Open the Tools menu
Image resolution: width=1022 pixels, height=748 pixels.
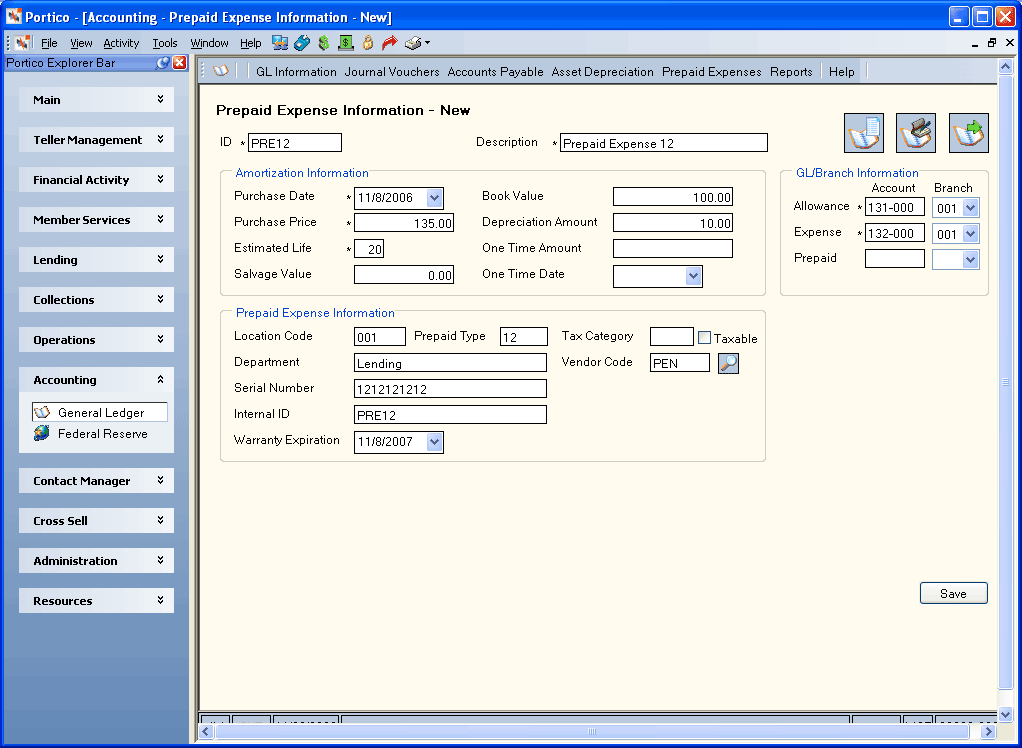(165, 43)
